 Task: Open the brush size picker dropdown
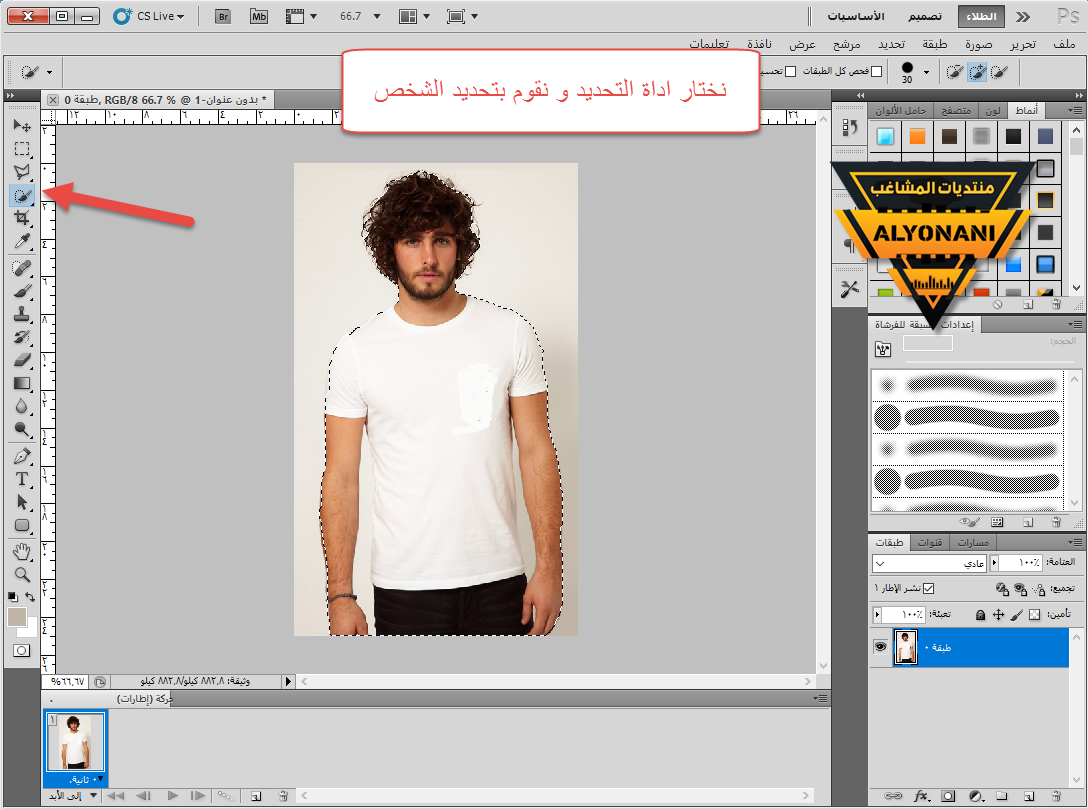coord(926,72)
